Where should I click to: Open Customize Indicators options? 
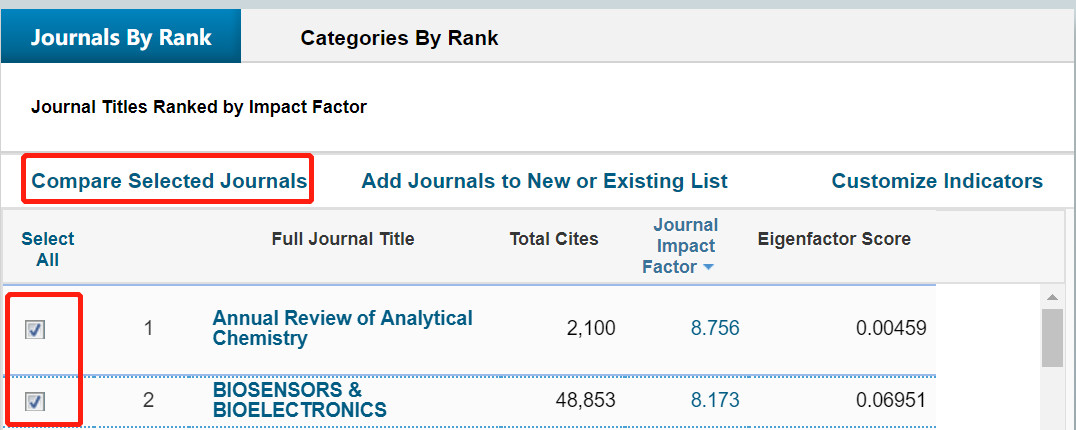click(937, 181)
